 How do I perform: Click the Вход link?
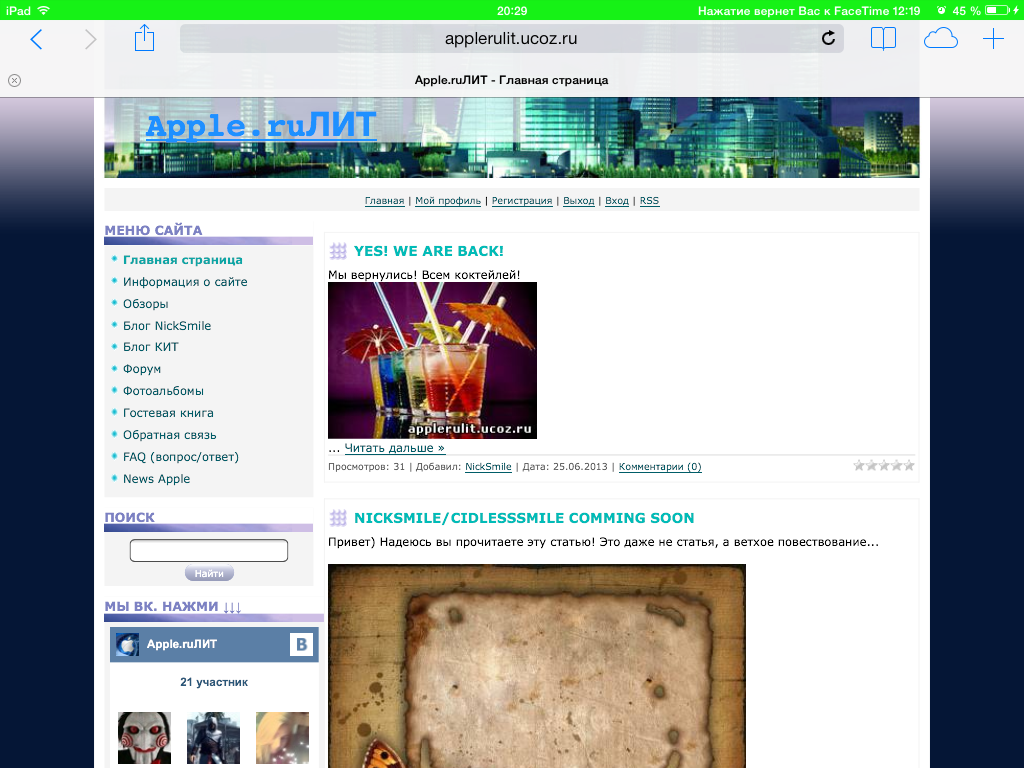pyautogui.click(x=616, y=200)
